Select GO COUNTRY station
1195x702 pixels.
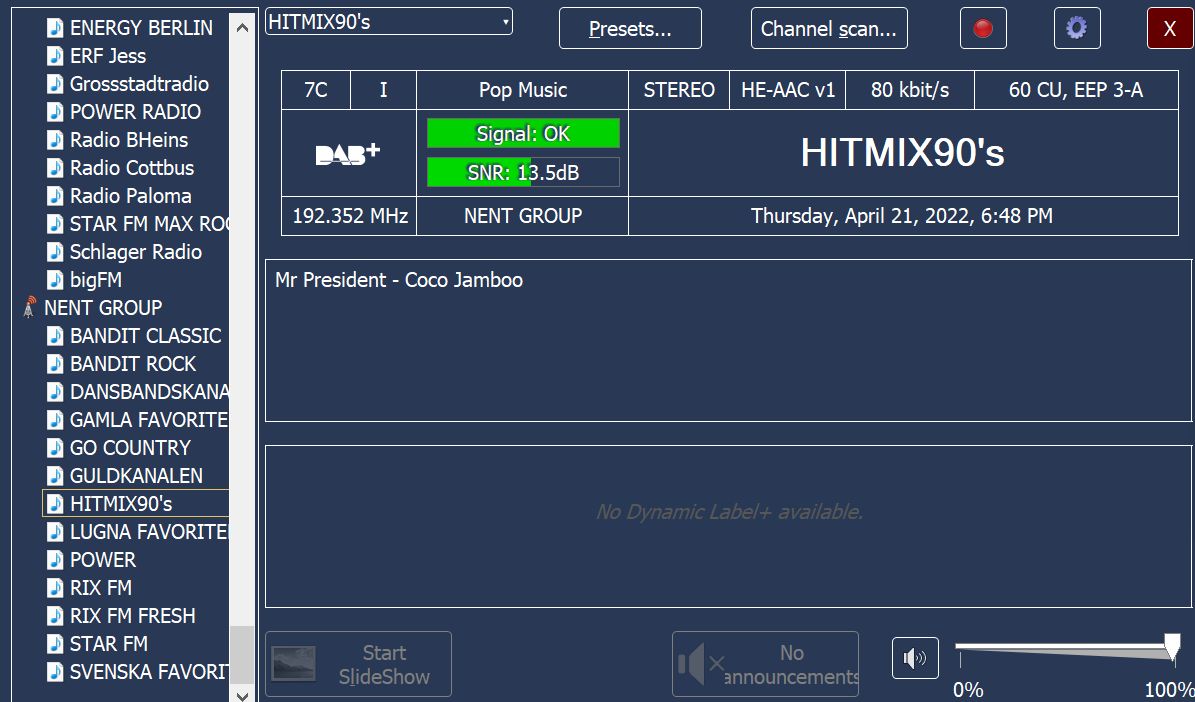click(x=130, y=448)
